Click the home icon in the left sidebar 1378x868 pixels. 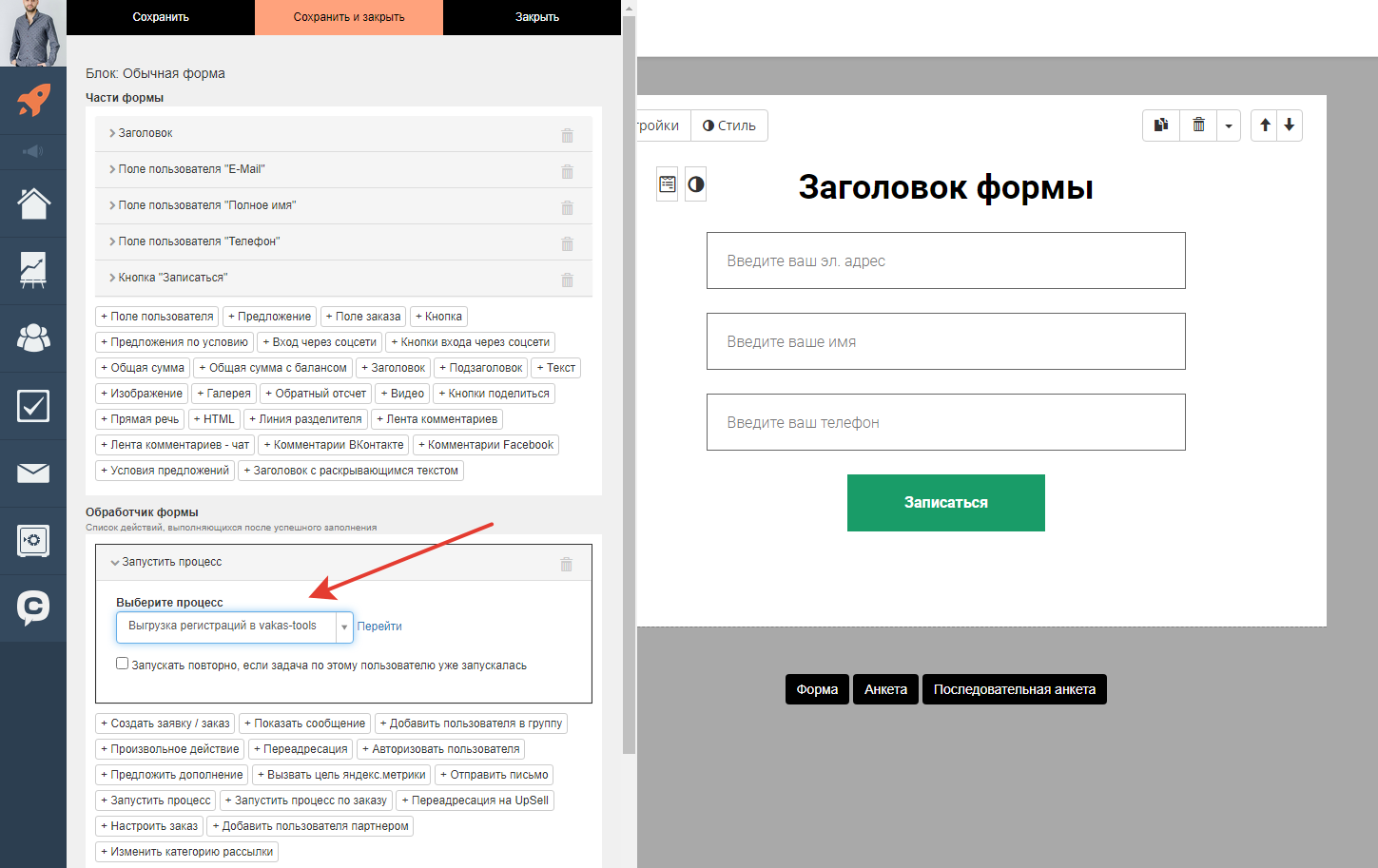[33, 203]
